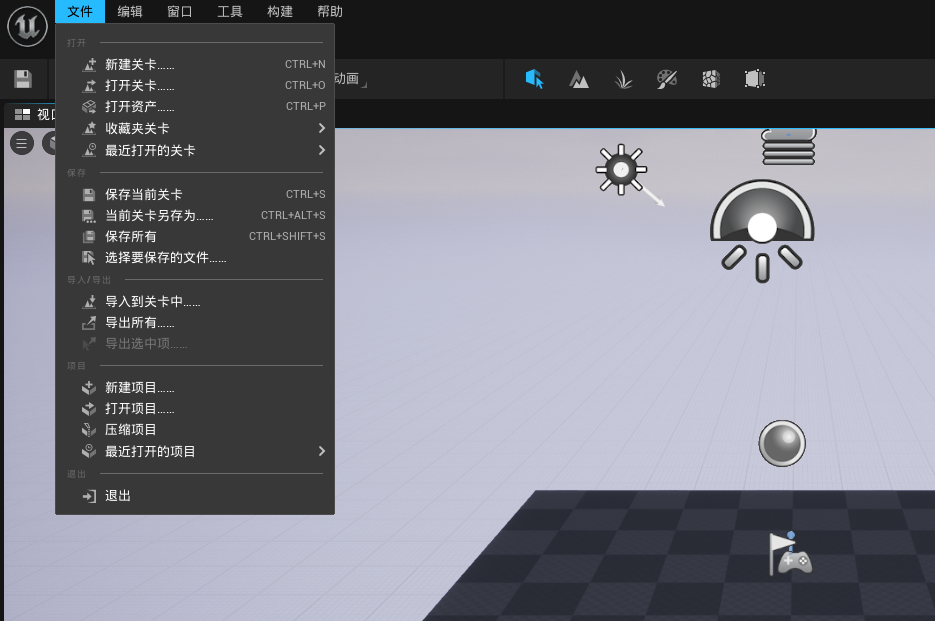Click the save disk icon in toolbar
The image size is (935, 621).
[23, 79]
